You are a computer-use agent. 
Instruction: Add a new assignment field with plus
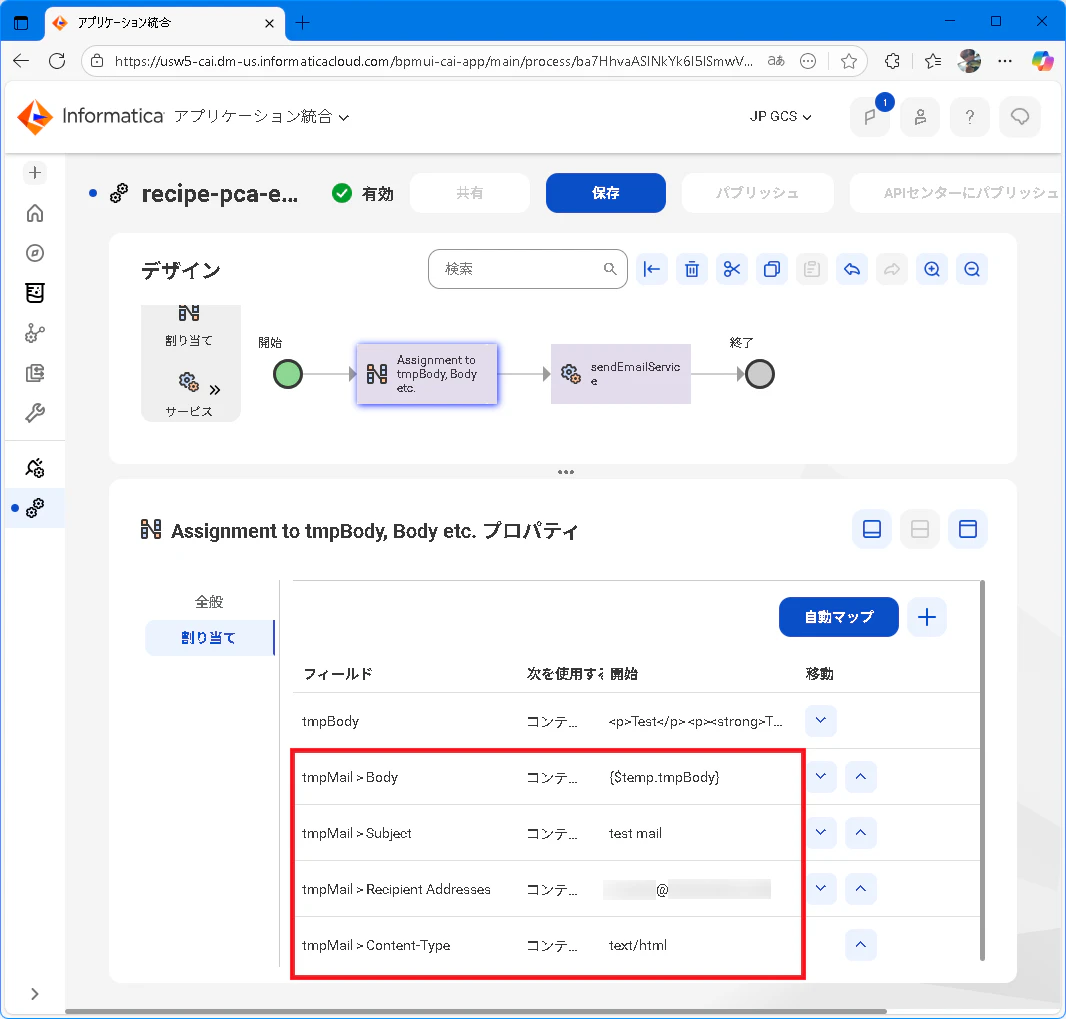pyautogui.click(x=927, y=617)
